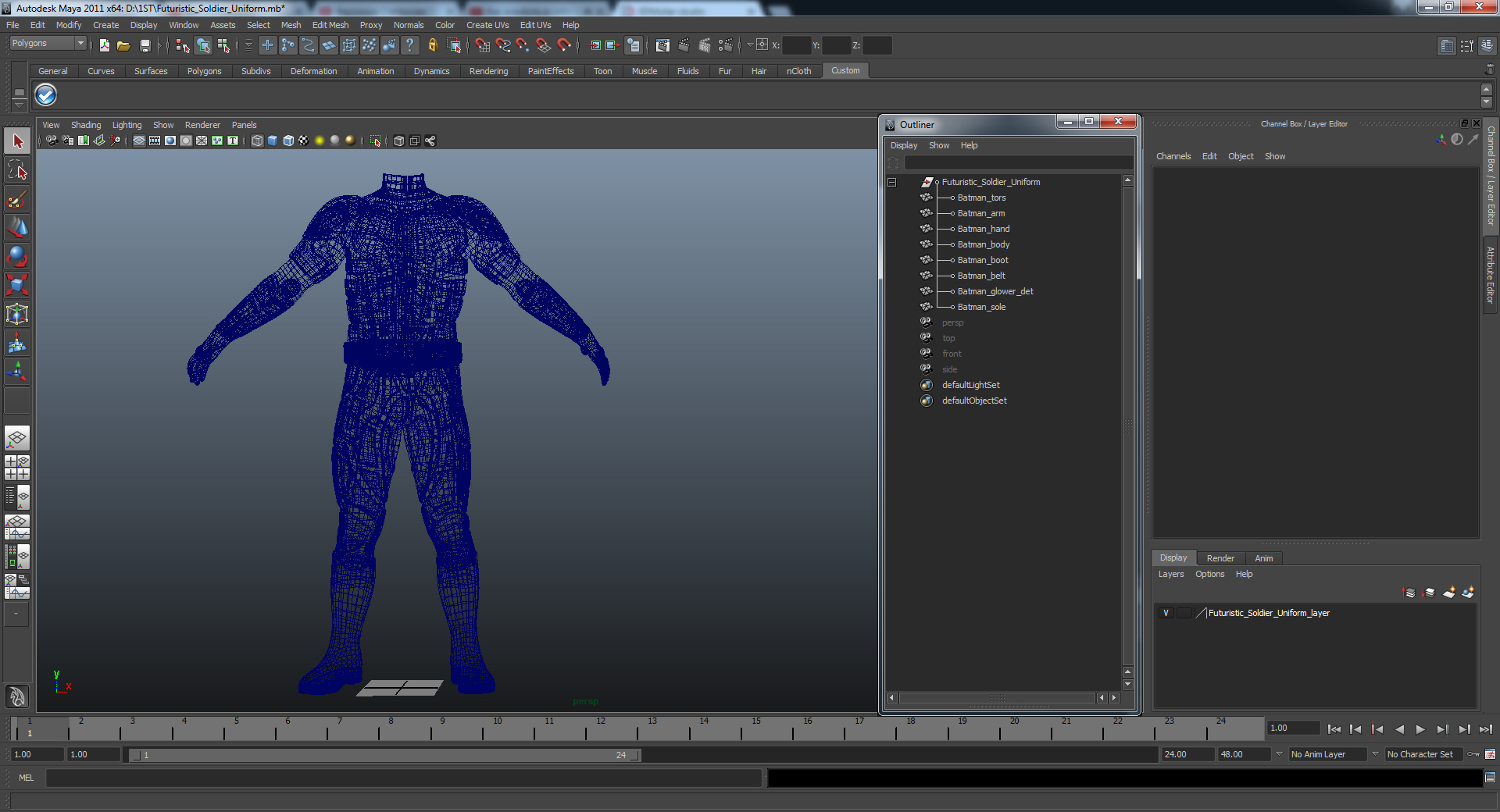
Task: Go to start of playback range
Action: click(1334, 729)
